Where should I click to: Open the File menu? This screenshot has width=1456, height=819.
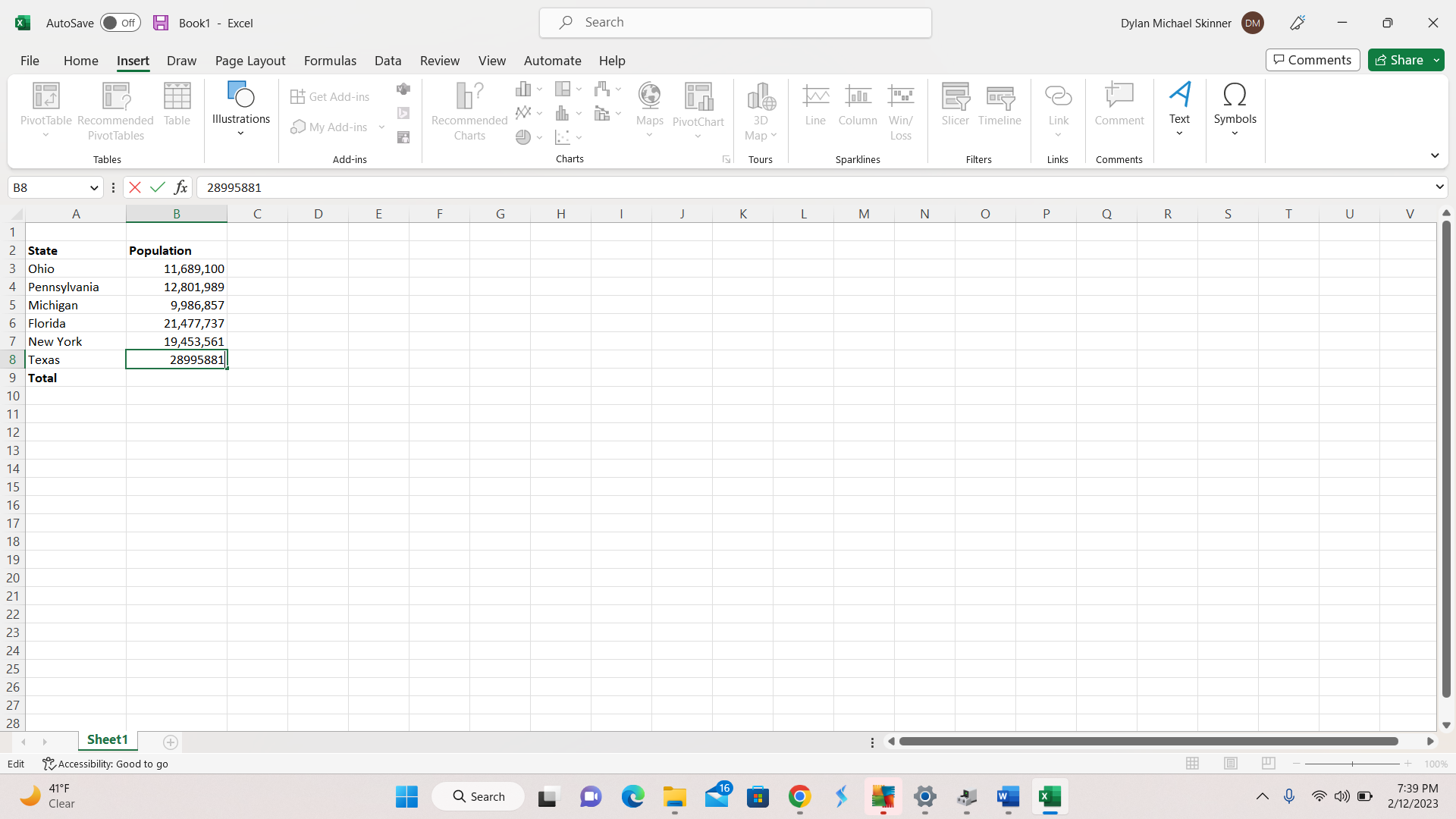click(x=30, y=61)
